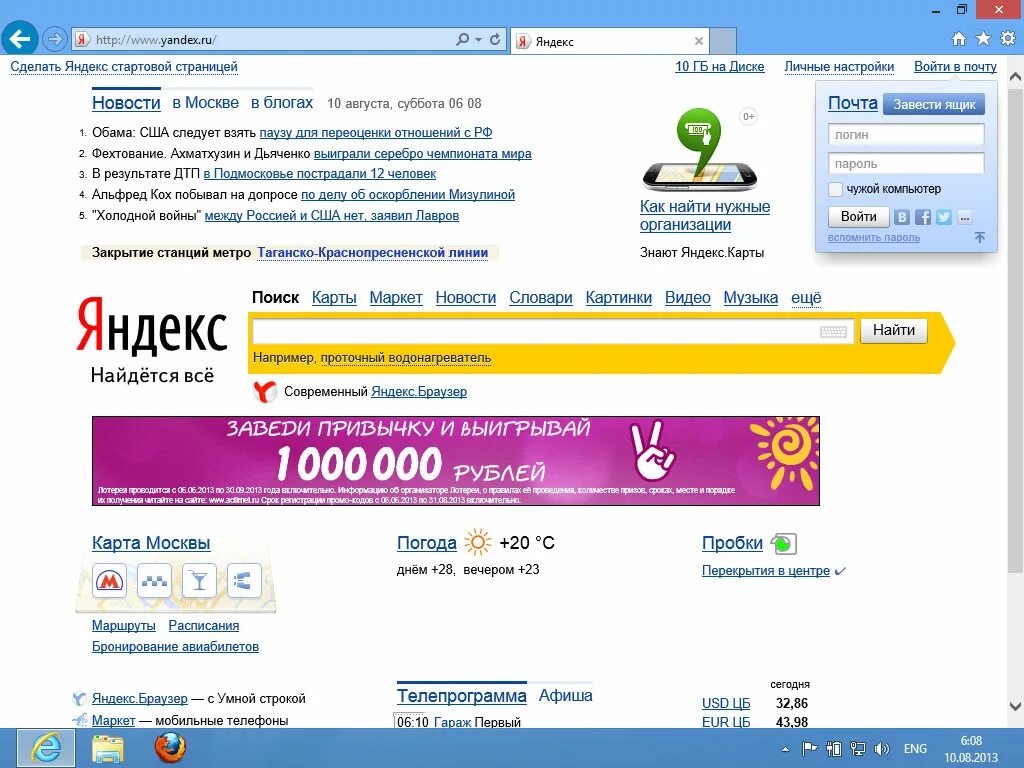This screenshot has height=768, width=1024.
Task: Open the volume speaker tray icon
Action: (x=882, y=748)
